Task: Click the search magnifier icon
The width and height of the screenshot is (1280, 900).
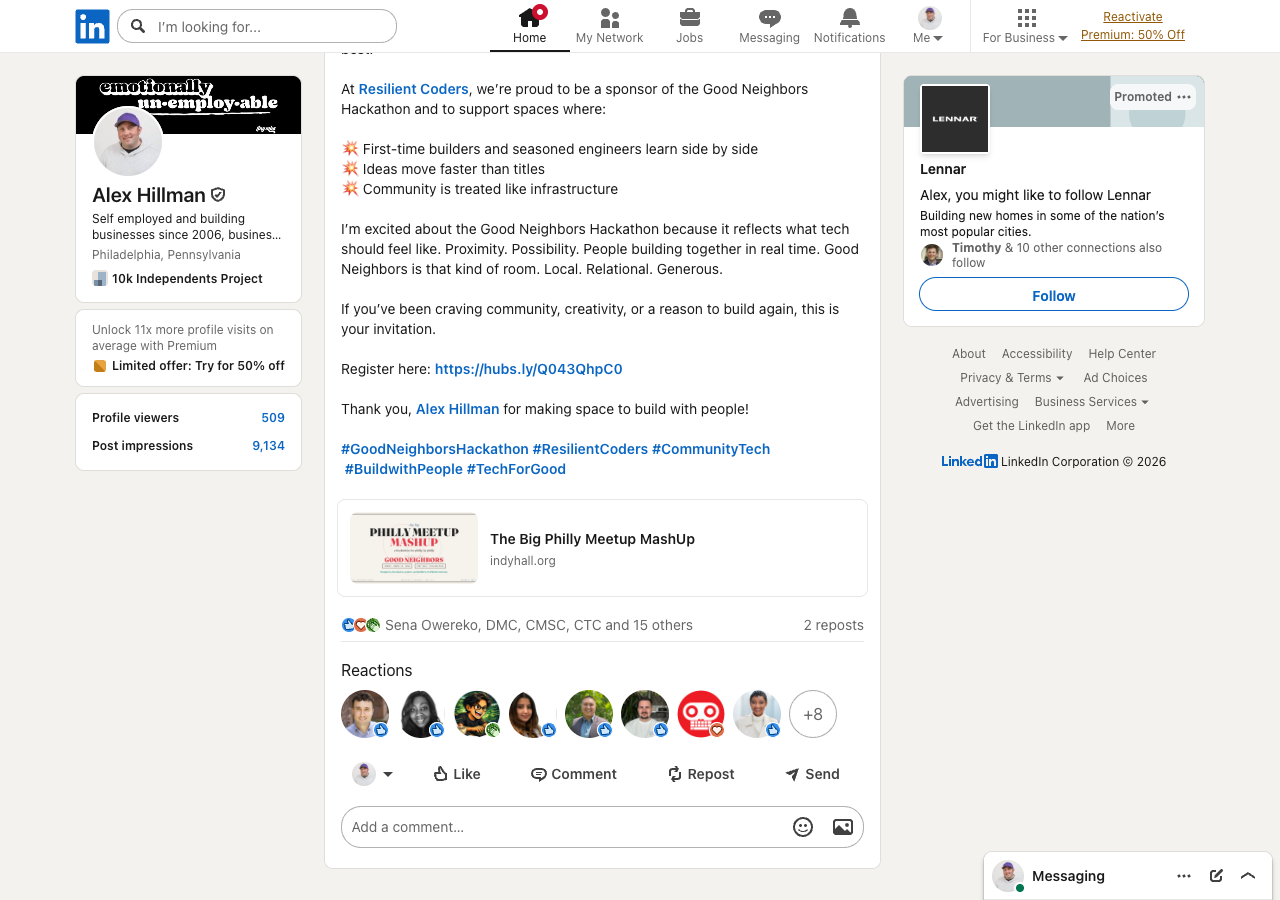Action: click(138, 26)
